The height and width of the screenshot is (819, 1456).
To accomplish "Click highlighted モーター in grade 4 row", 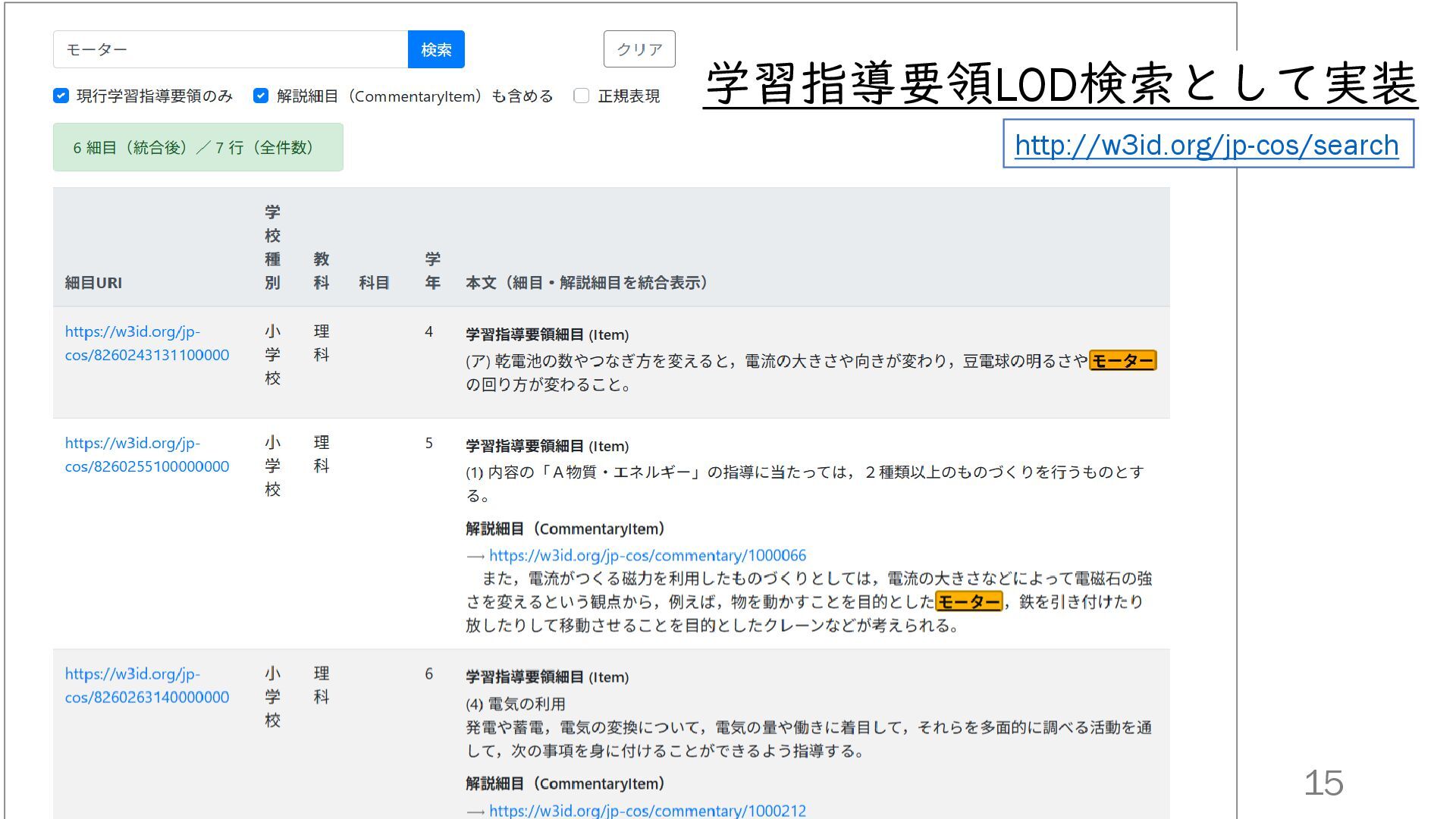I will pos(1122,361).
